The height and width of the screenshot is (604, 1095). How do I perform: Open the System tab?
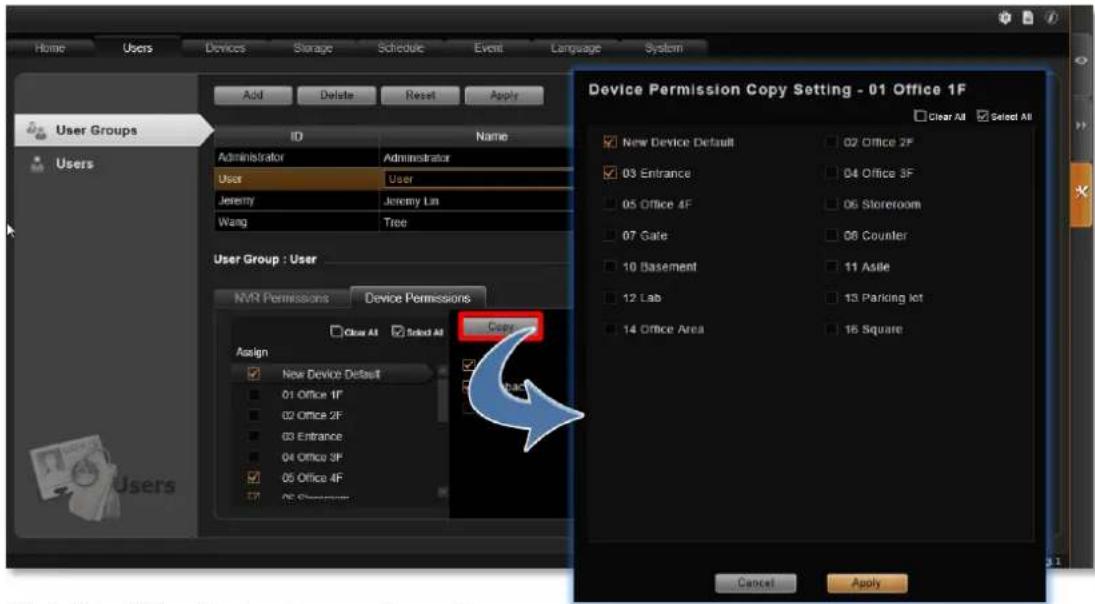(663, 47)
